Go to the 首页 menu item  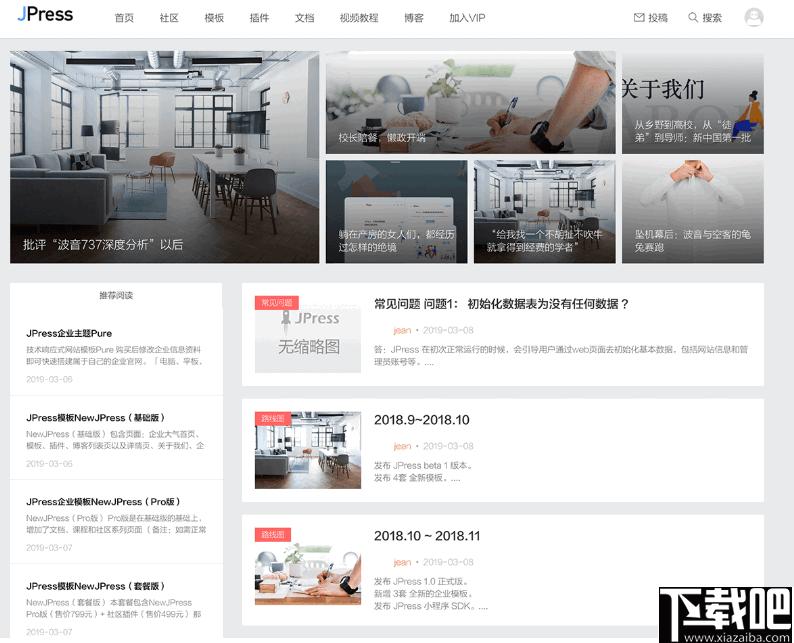click(x=124, y=18)
